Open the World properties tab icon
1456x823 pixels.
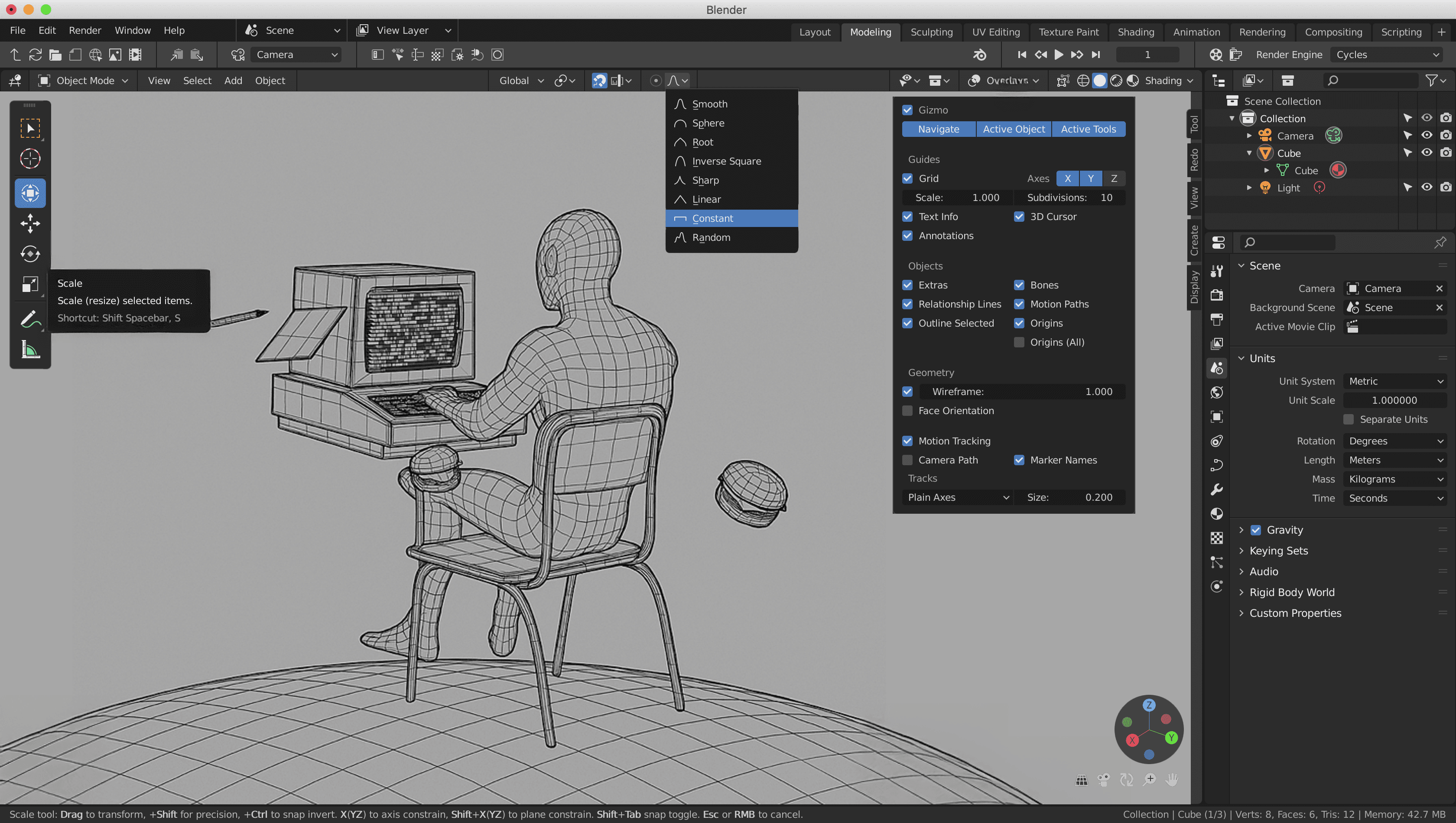click(x=1217, y=392)
